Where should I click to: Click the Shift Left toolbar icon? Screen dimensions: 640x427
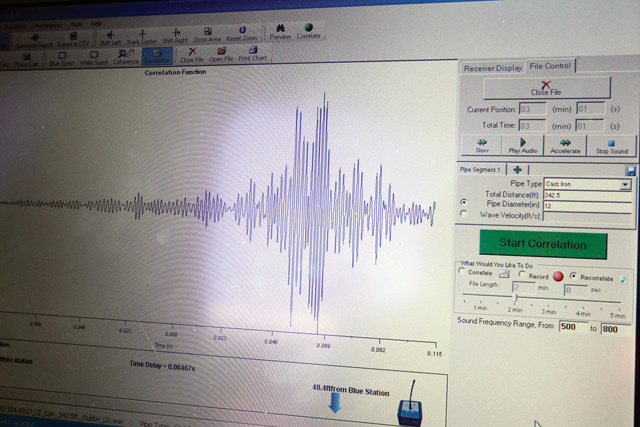[x=111, y=36]
